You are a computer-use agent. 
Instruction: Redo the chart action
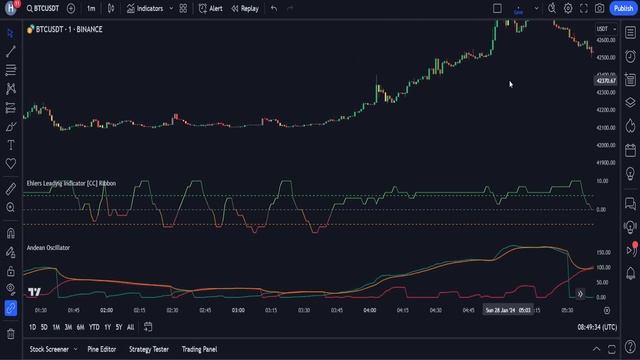(290, 9)
